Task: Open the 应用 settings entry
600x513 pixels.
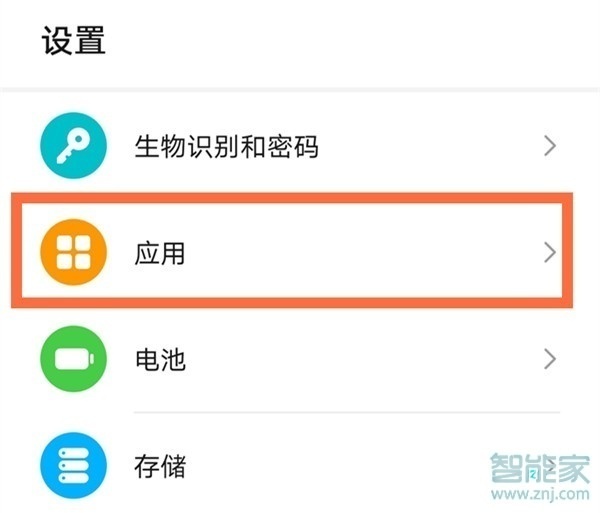Action: coord(160,253)
